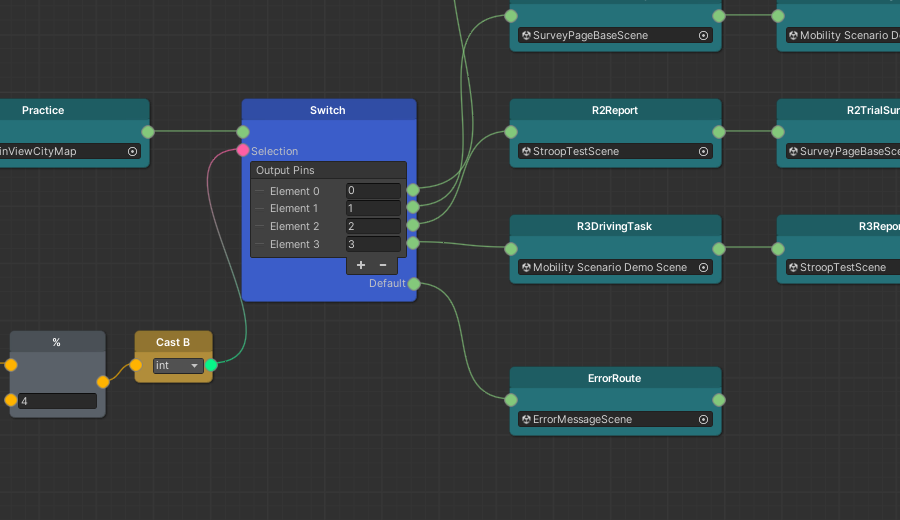The width and height of the screenshot is (900, 520).
Task: Click Switch node flow input port
Action: point(243,132)
